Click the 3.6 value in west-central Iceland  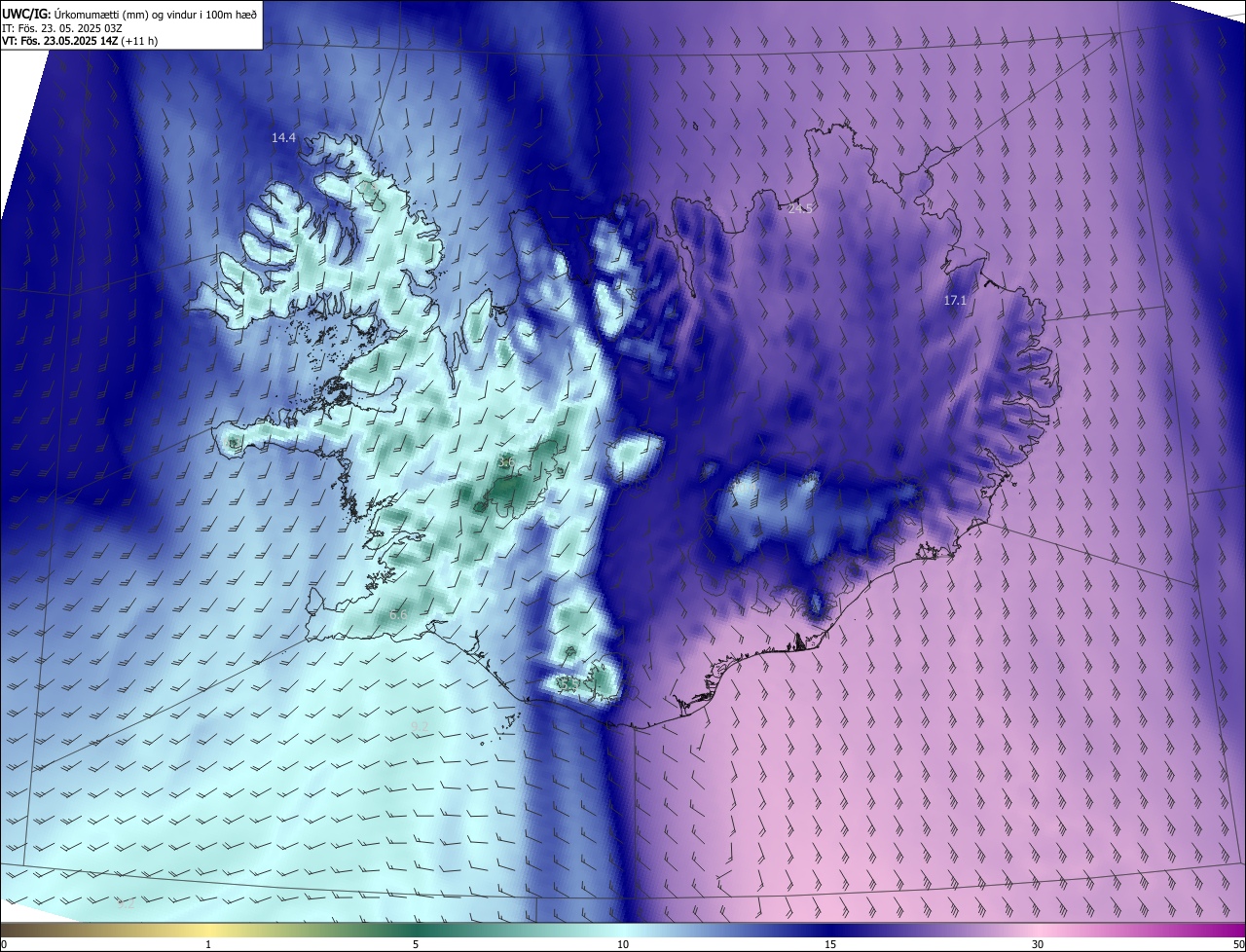[506, 461]
